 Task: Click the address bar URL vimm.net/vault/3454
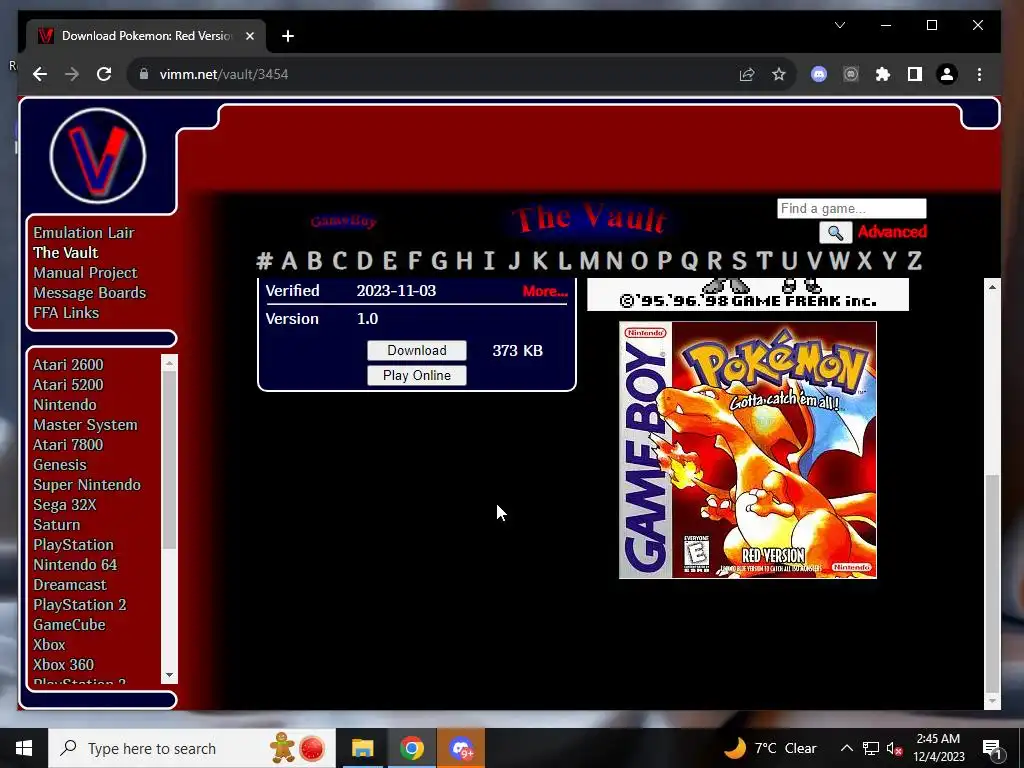223,74
